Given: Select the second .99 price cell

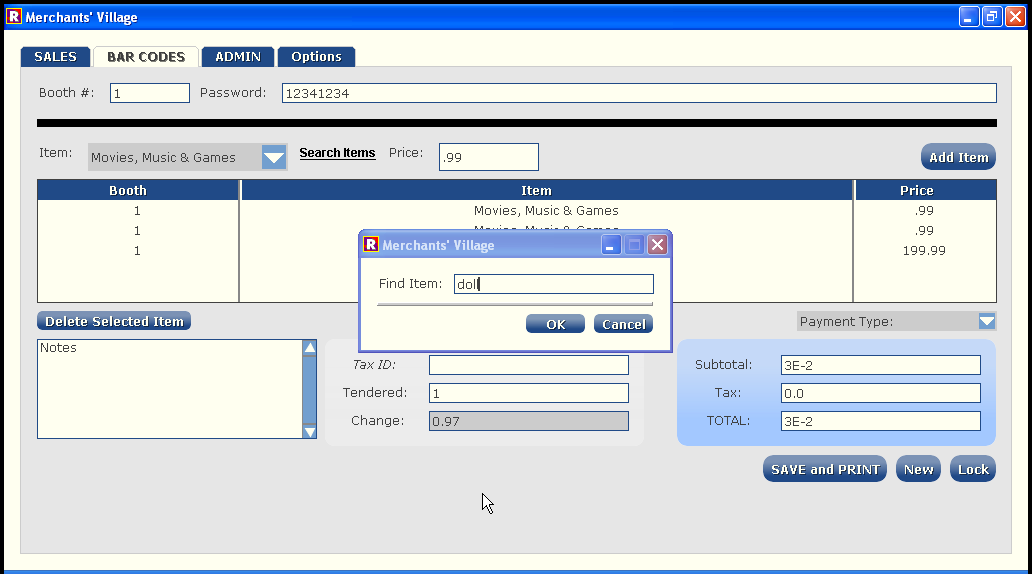Looking at the screenshot, I should point(924,230).
